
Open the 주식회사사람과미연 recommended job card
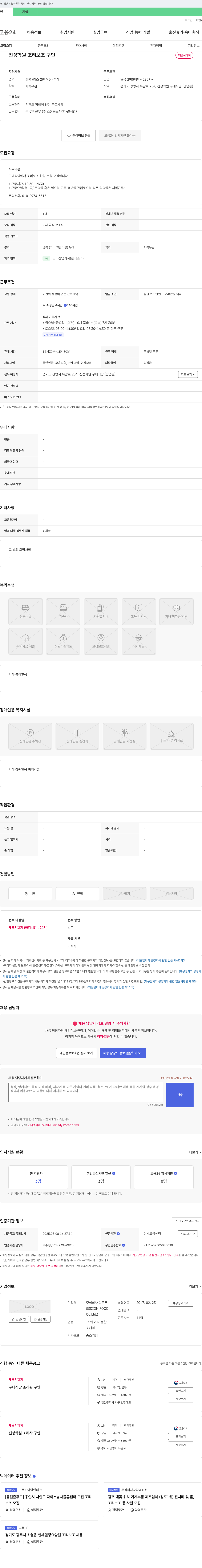coord(152,1500)
